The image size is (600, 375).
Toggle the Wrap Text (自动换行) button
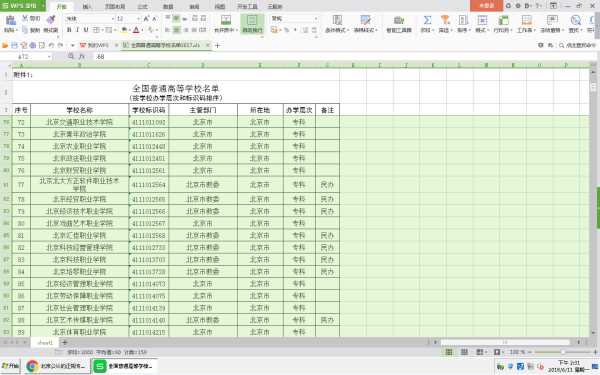click(252, 23)
